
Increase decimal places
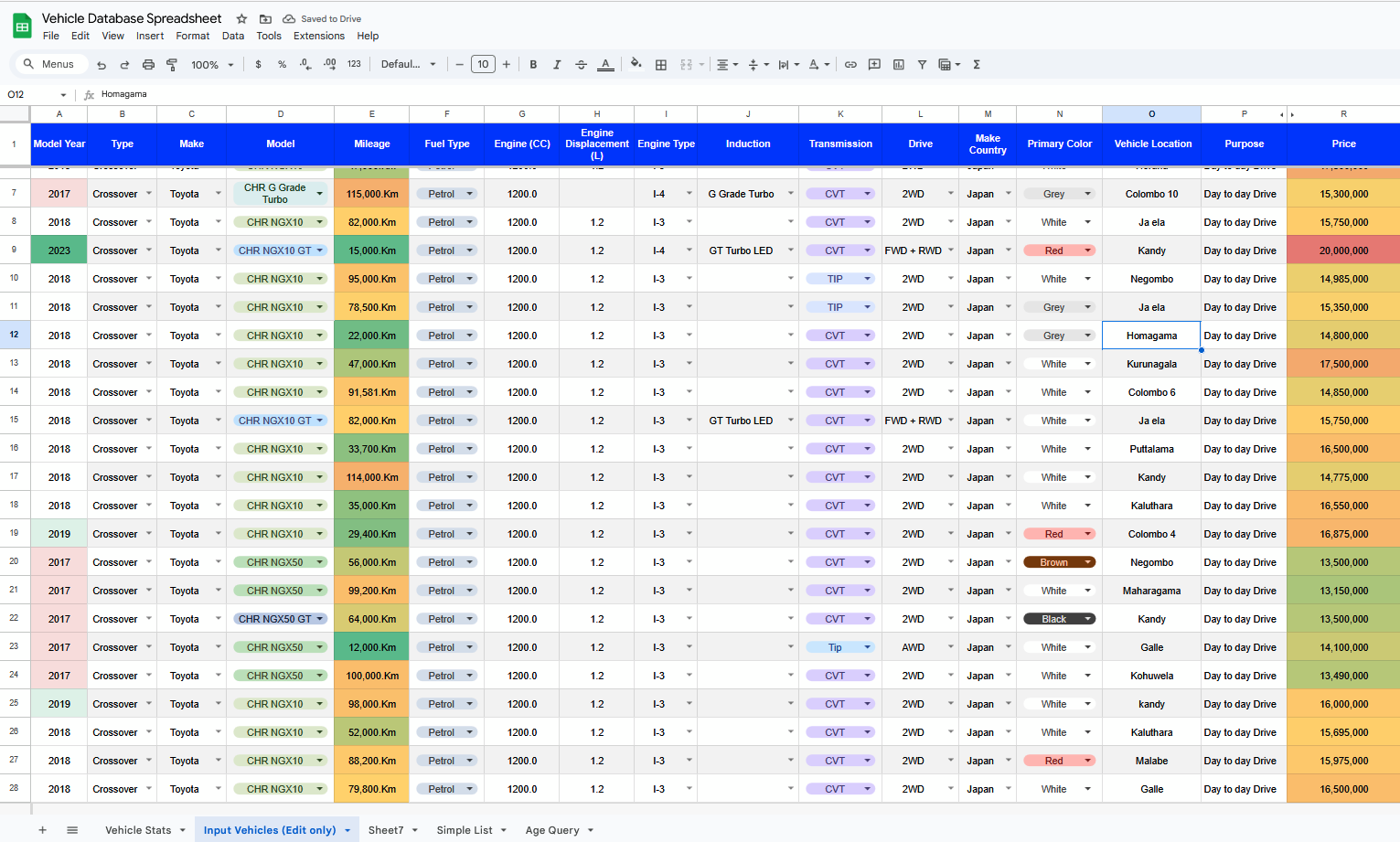click(x=329, y=65)
